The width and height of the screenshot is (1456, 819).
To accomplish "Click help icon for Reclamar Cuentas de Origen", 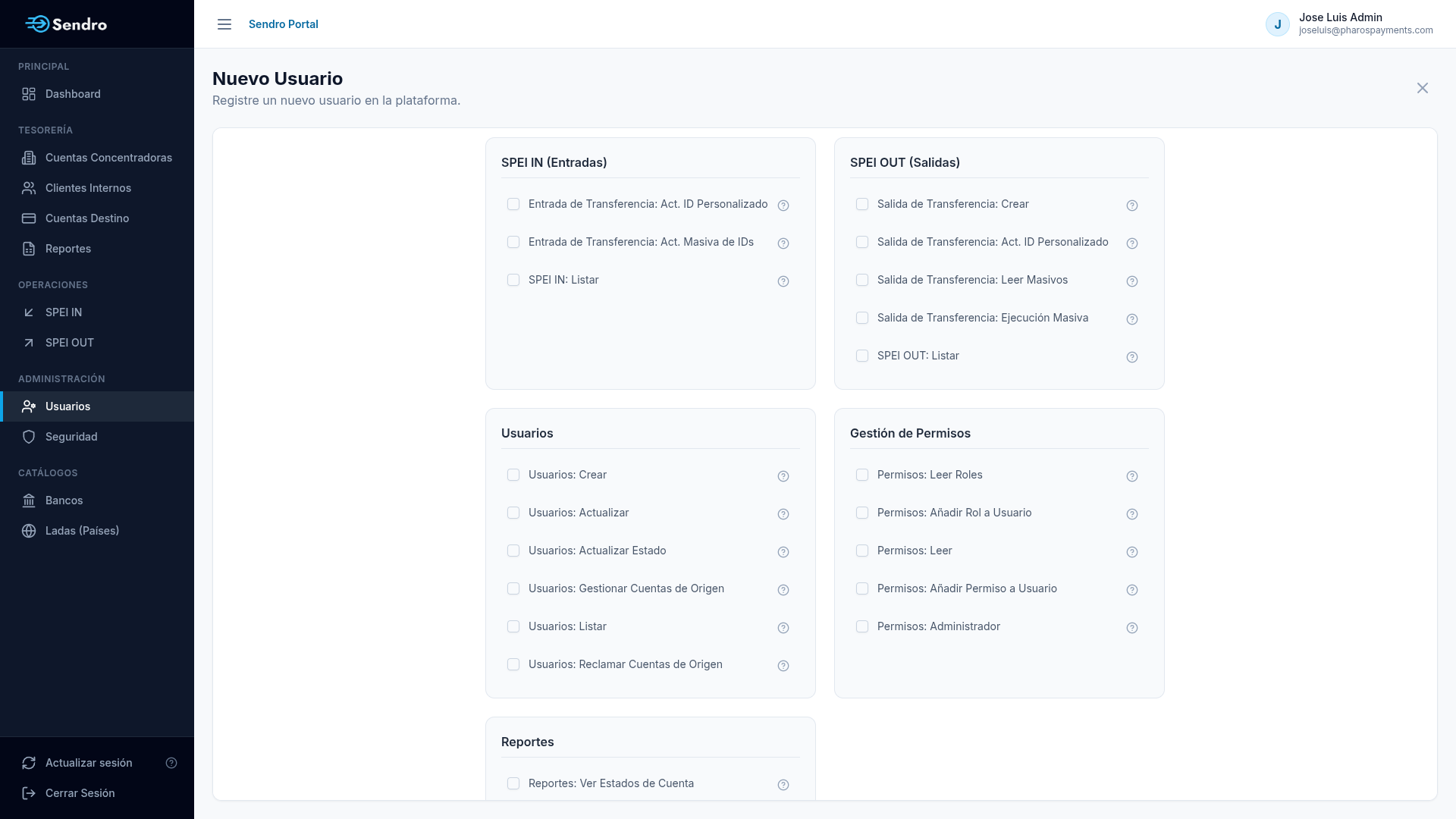I will coord(783,666).
